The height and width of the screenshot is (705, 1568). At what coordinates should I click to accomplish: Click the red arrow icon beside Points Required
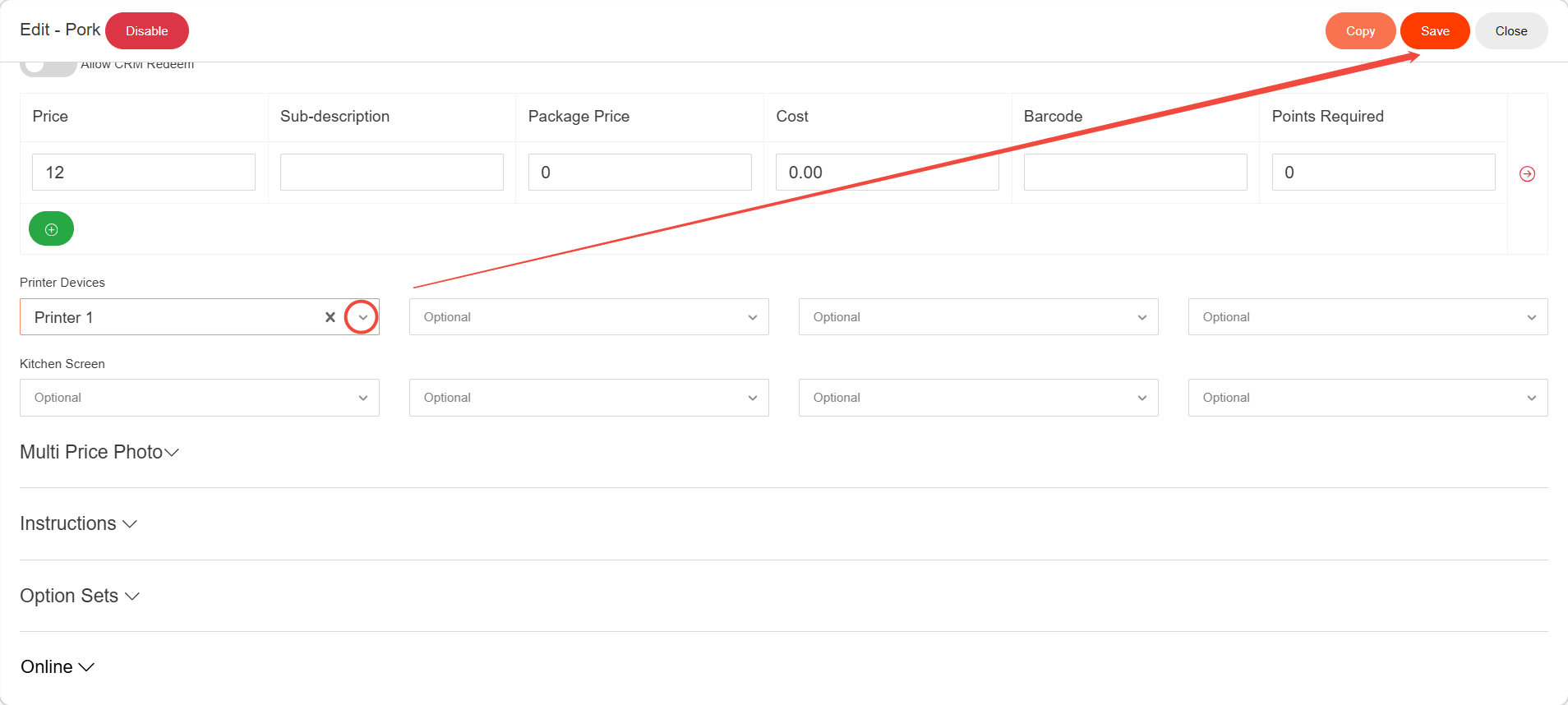tap(1527, 173)
